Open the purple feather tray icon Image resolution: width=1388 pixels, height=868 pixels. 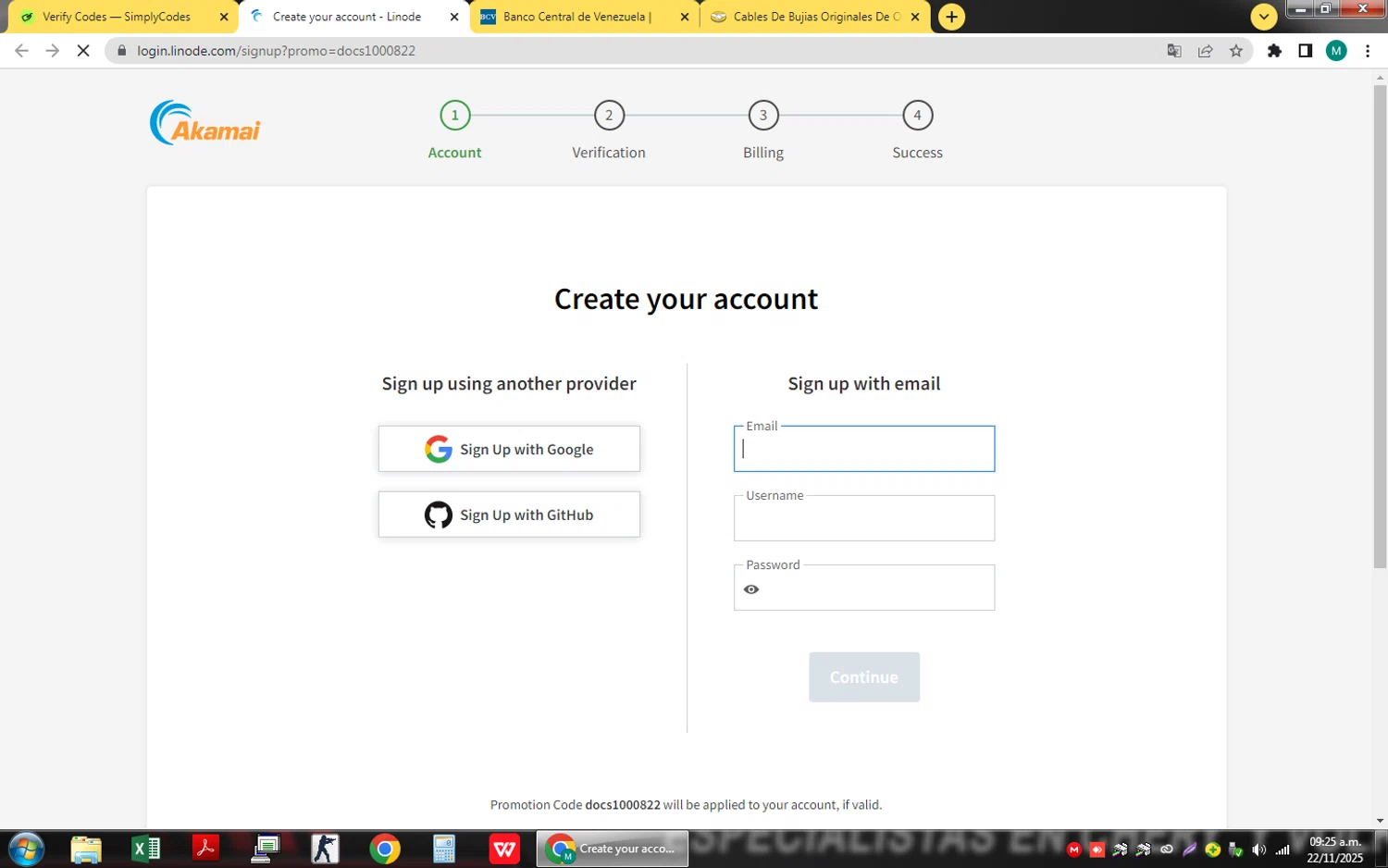coord(1189,849)
